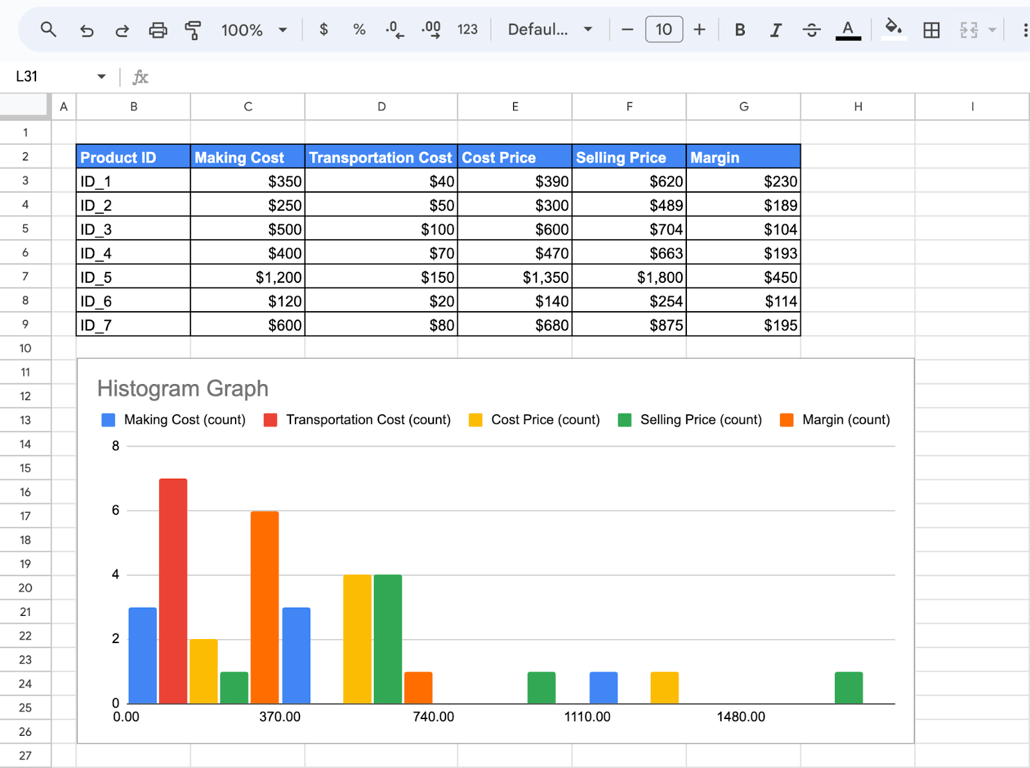Click the Cost Price (count) legend label
The width and height of the screenshot is (1030, 768).
point(545,420)
